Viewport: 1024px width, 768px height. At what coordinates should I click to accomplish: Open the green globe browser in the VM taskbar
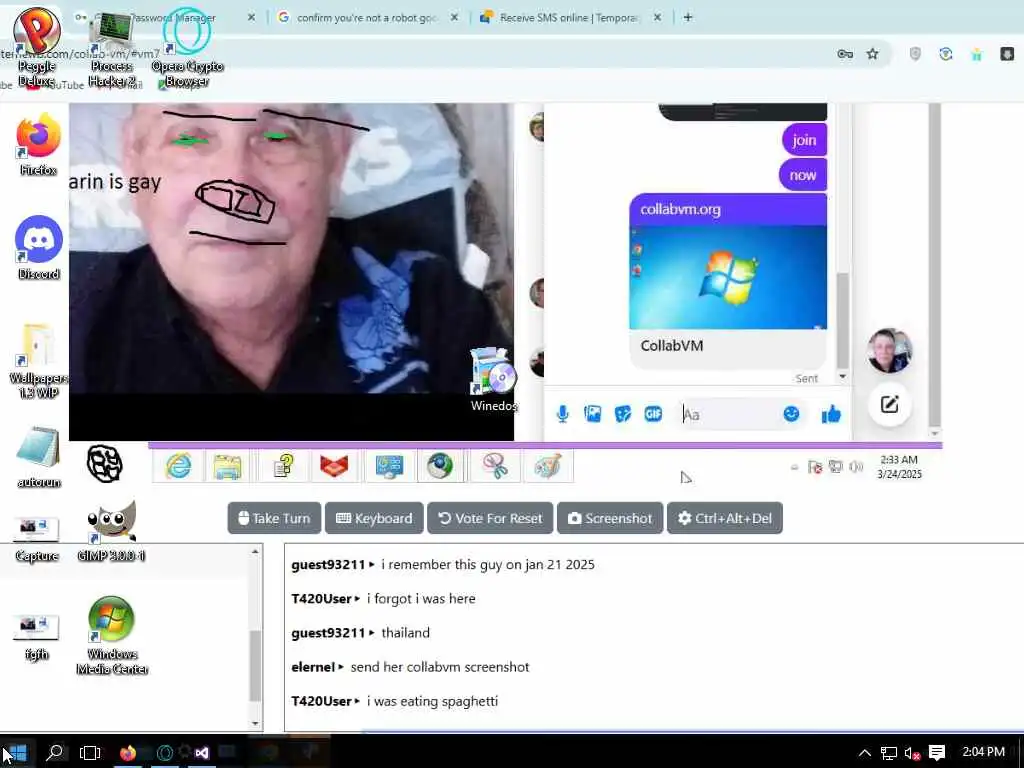(440, 466)
